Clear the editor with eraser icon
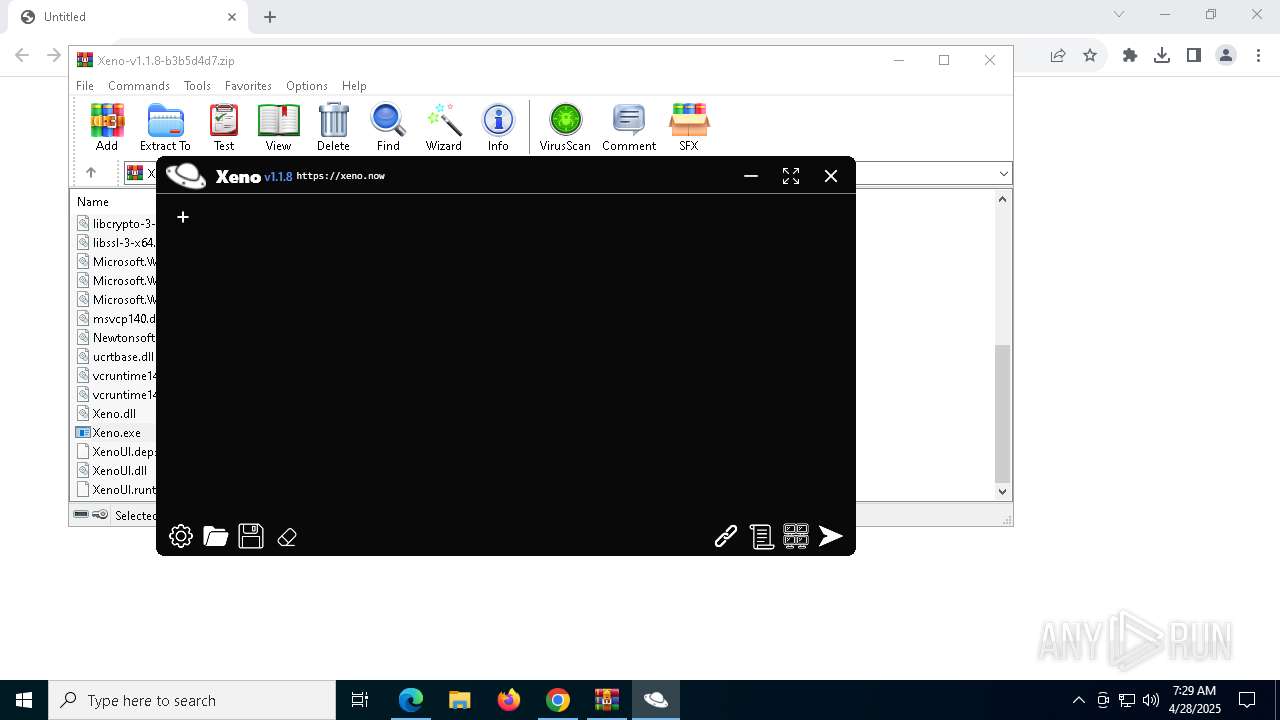The height and width of the screenshot is (720, 1280). tap(287, 537)
